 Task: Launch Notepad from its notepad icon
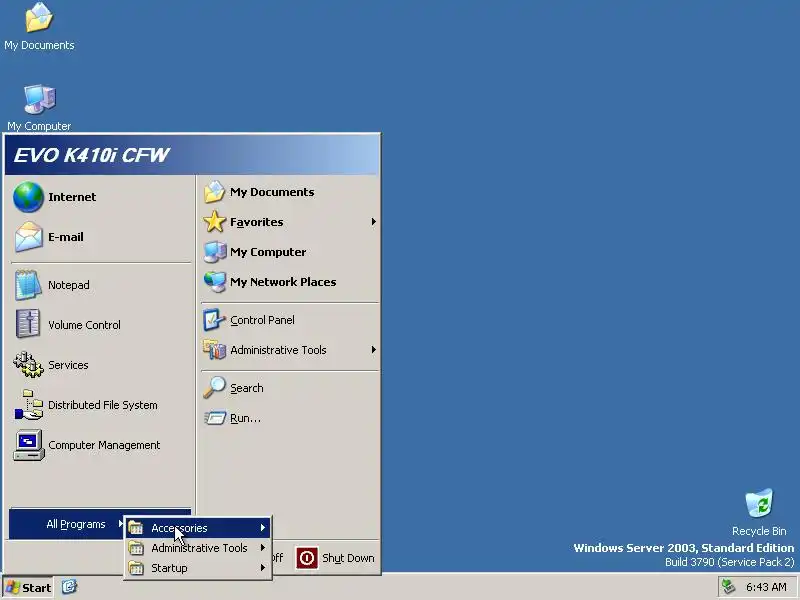click(28, 285)
